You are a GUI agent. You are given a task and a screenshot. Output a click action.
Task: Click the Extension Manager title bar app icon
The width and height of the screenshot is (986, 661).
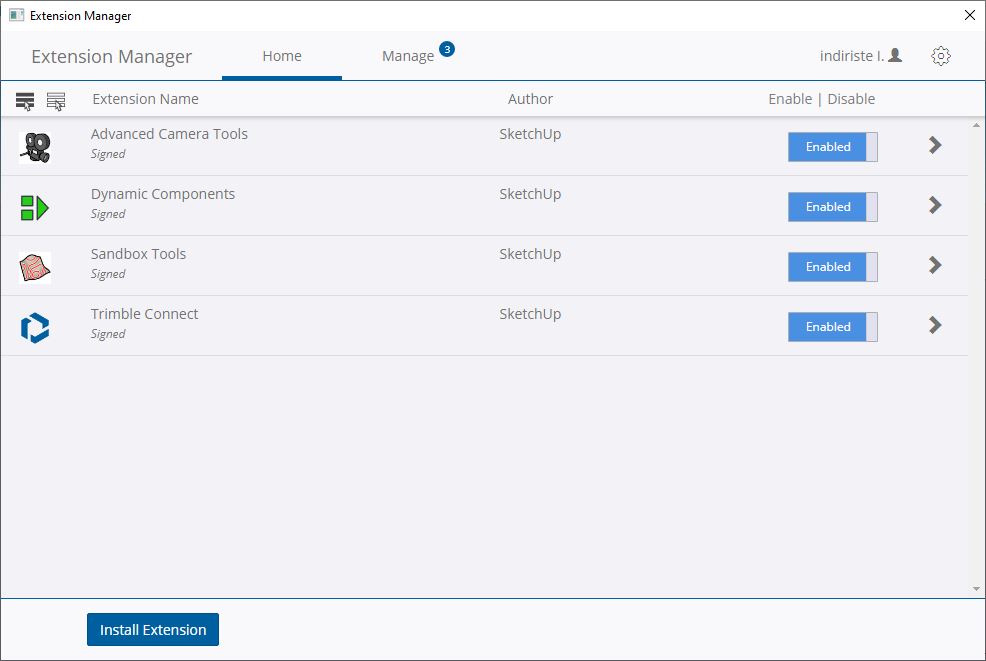click(16, 15)
